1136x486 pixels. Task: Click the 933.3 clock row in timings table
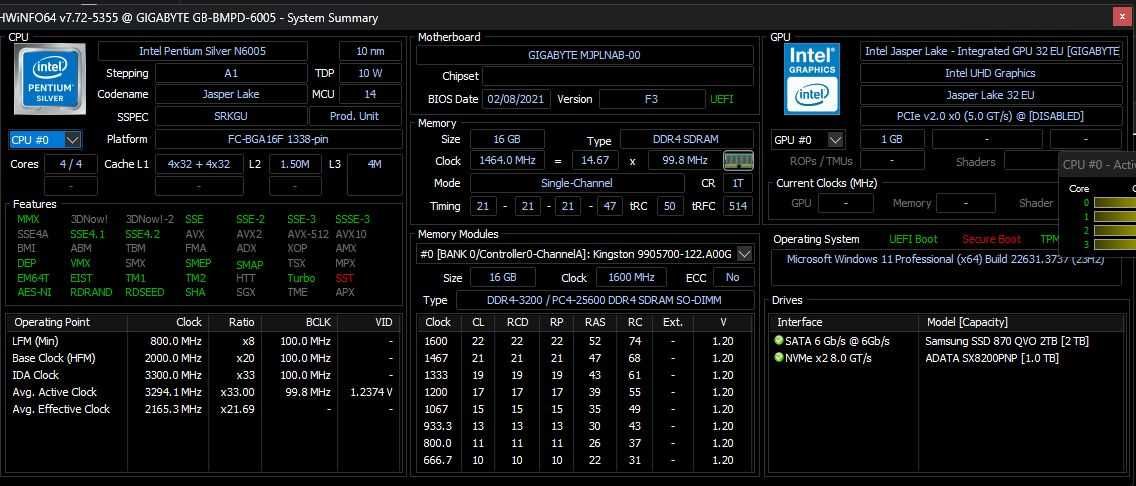point(585,426)
